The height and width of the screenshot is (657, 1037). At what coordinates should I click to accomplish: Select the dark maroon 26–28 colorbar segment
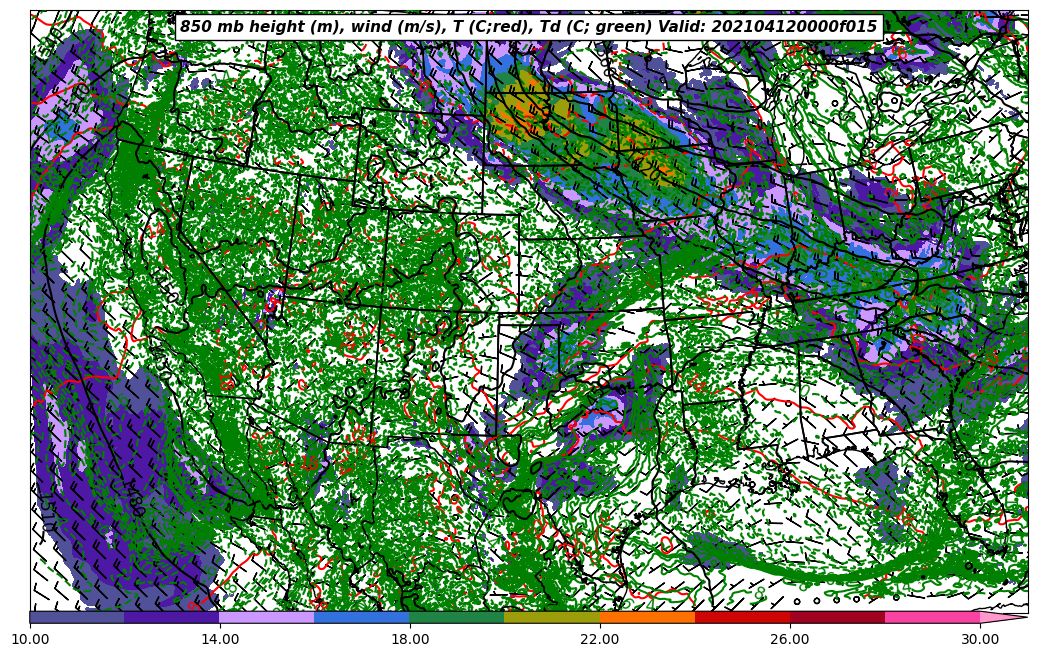(837, 617)
